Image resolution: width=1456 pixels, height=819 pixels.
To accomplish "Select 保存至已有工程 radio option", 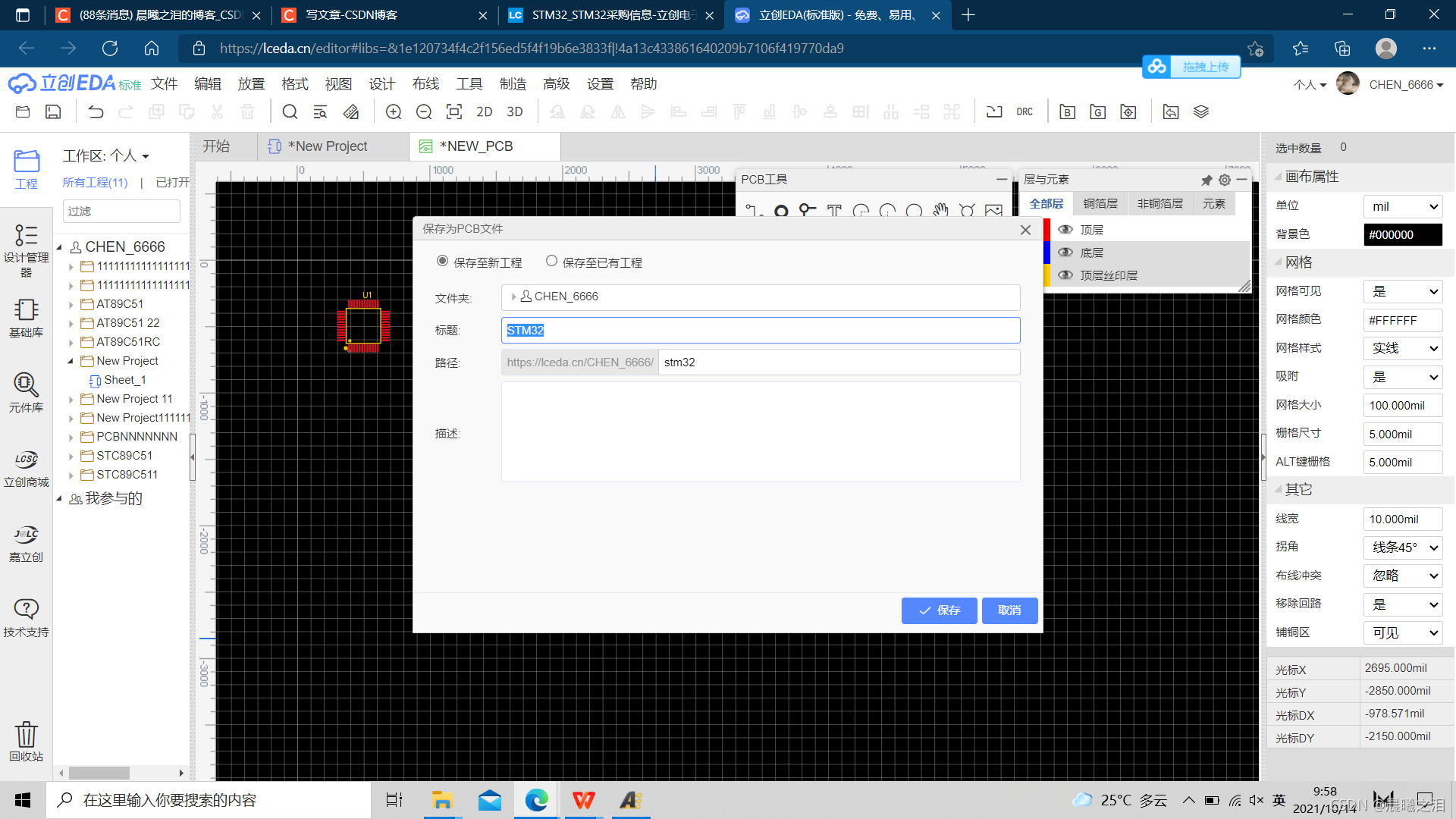I will click(551, 261).
